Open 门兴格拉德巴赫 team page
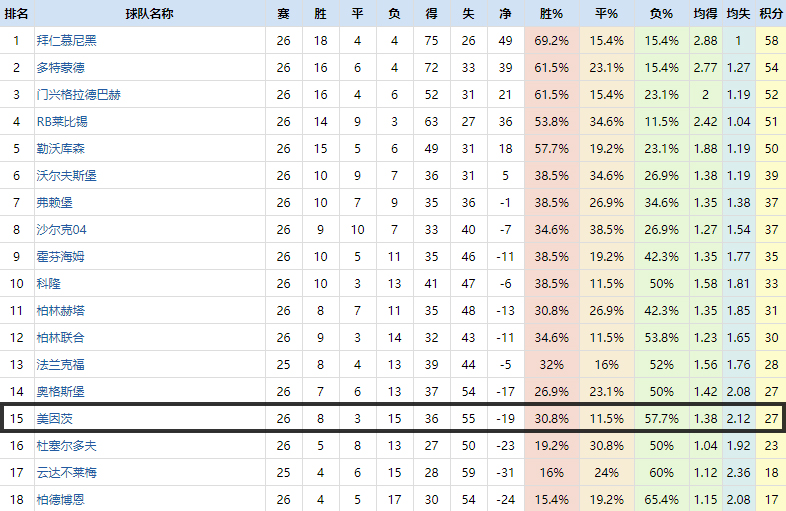Viewport: 786px width, 511px height. tap(78, 95)
